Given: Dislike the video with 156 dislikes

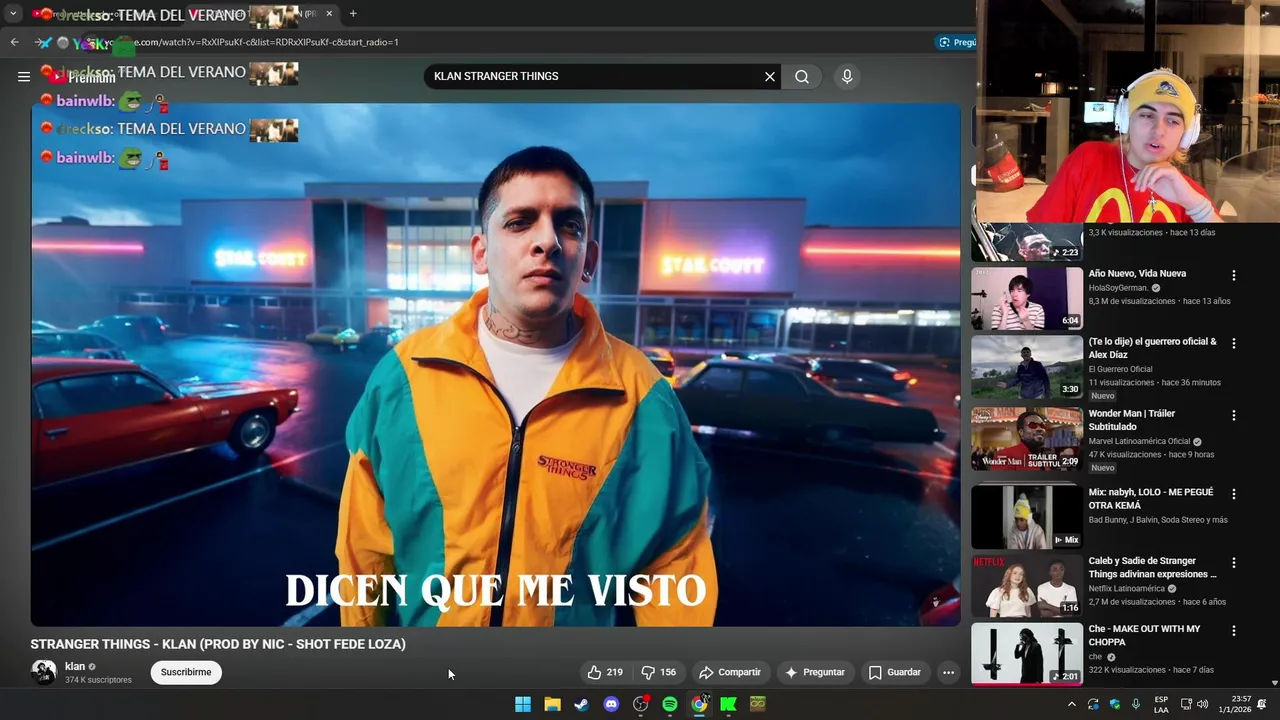Looking at the screenshot, I should [659, 672].
